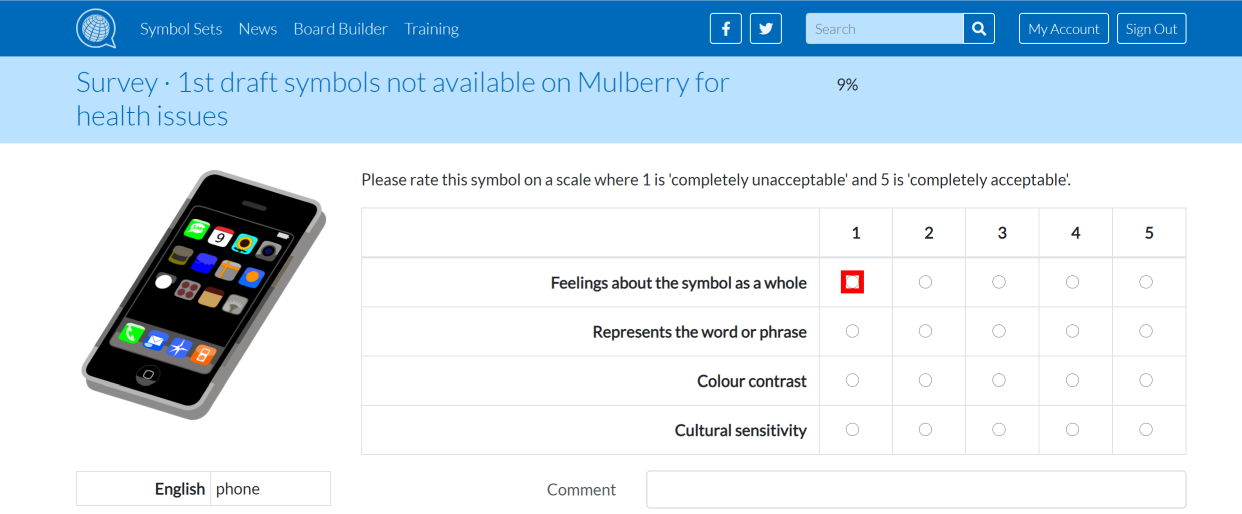Click the 'Colour contrast' row label

(752, 381)
